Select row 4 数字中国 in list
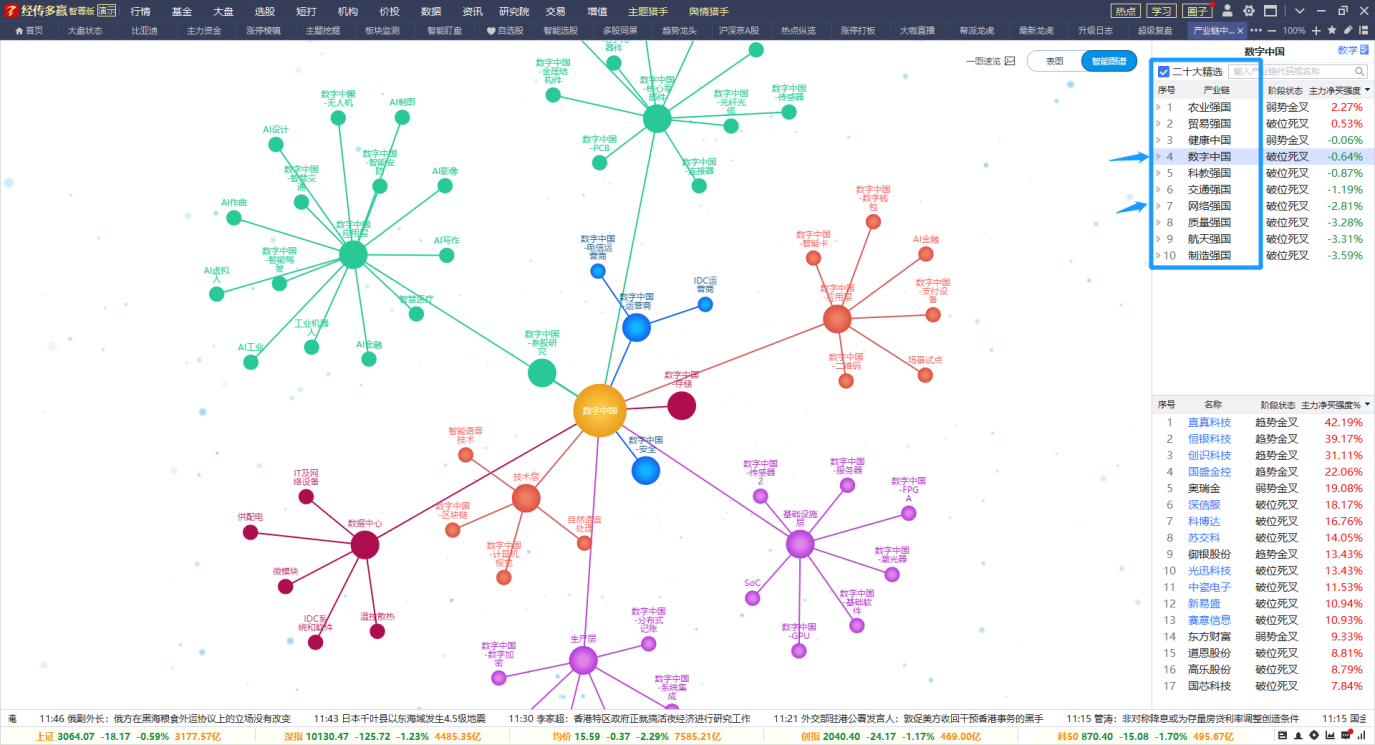The width and height of the screenshot is (1375, 745). pyautogui.click(x=1262, y=157)
